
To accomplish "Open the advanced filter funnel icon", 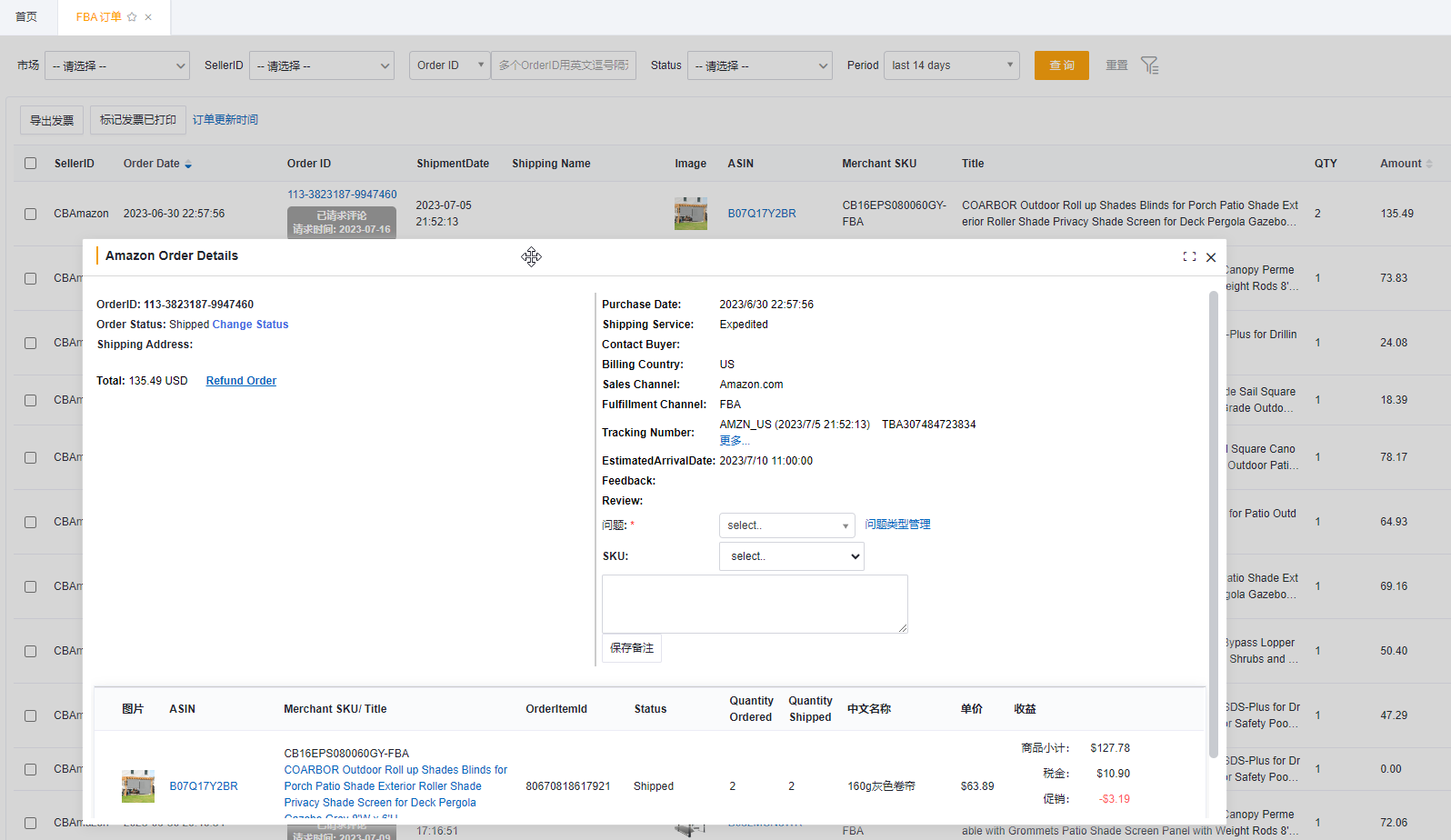I will point(1149,65).
